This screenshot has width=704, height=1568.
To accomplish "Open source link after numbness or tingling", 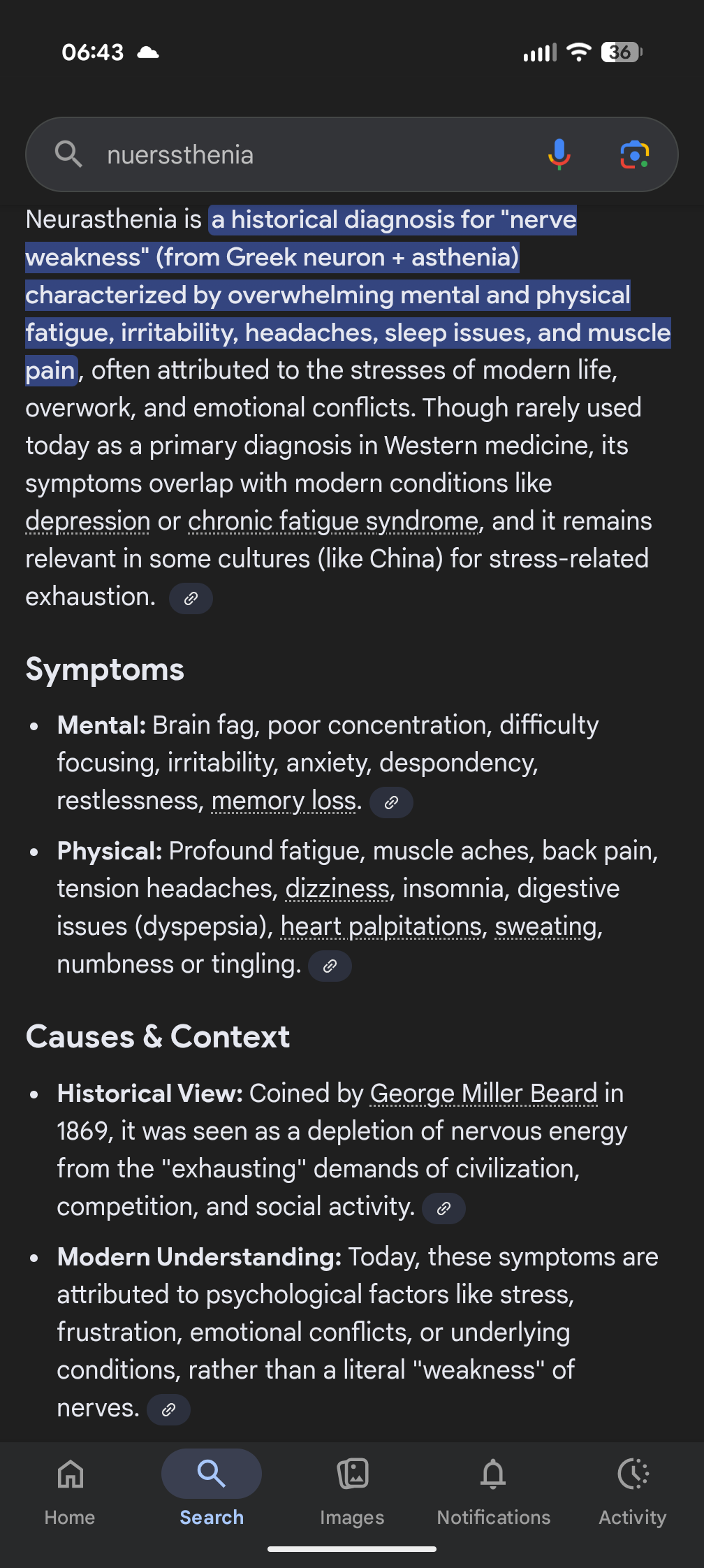I will [x=330, y=966].
